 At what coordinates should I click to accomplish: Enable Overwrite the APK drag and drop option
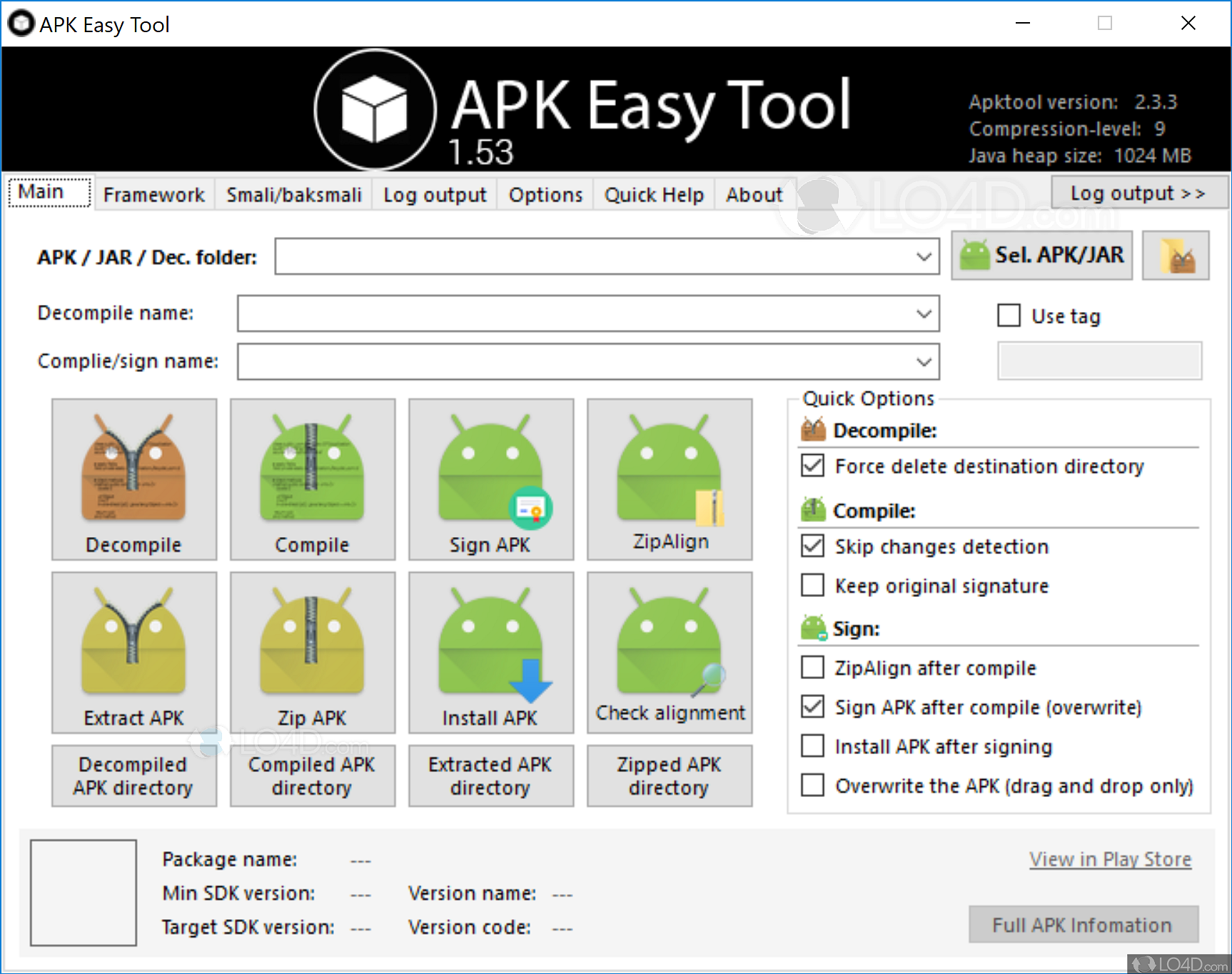(812, 785)
